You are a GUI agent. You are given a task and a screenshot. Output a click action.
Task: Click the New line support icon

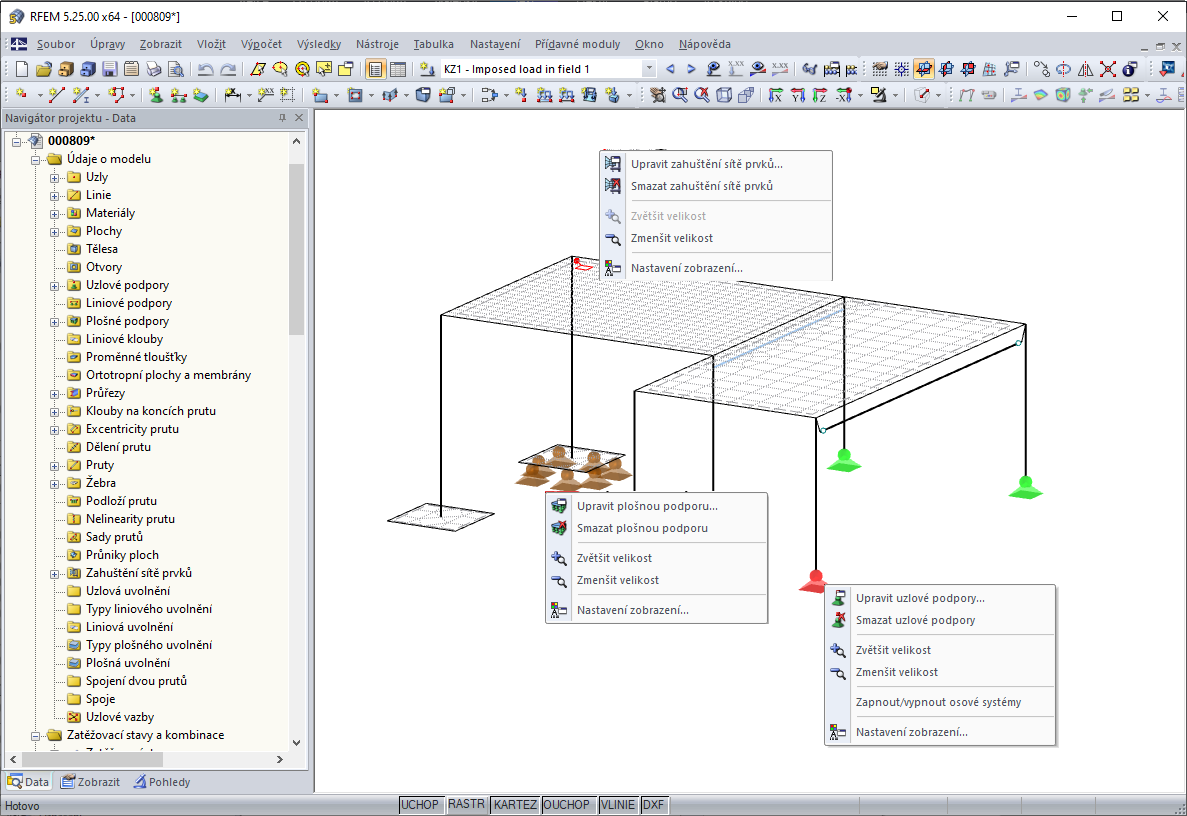(179, 95)
